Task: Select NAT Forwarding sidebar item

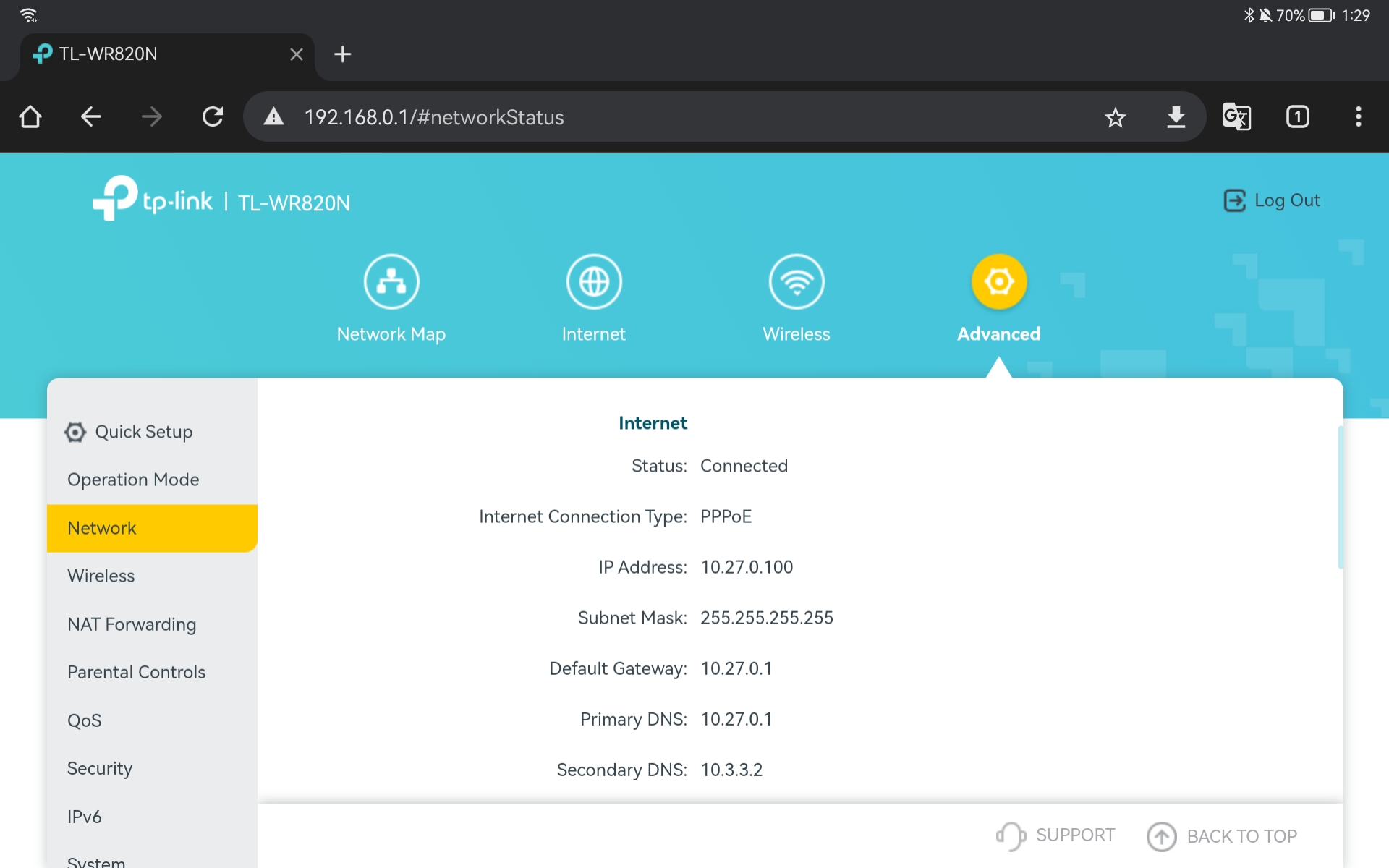Action: click(132, 624)
